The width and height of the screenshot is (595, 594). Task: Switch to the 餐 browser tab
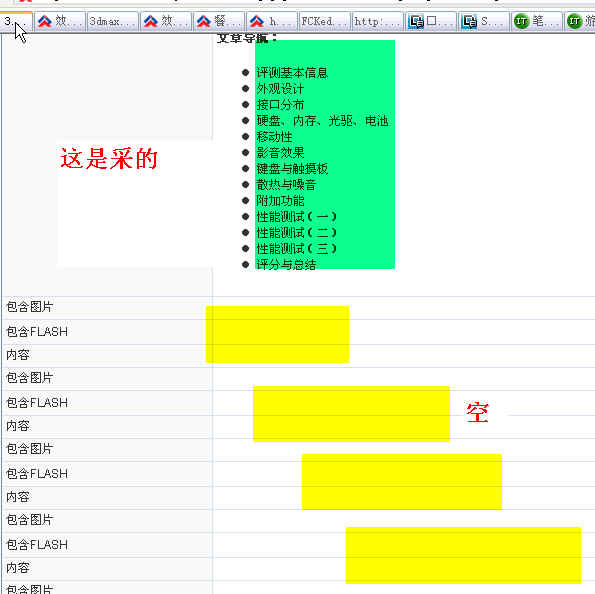click(x=219, y=21)
